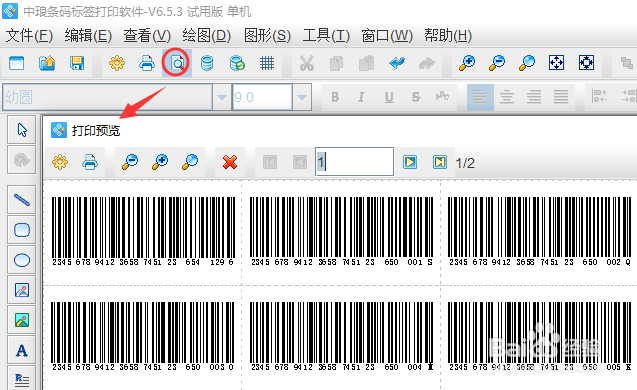Expand the font name dropdown arrow
This screenshot has height=390, width=637.
[x=222, y=97]
